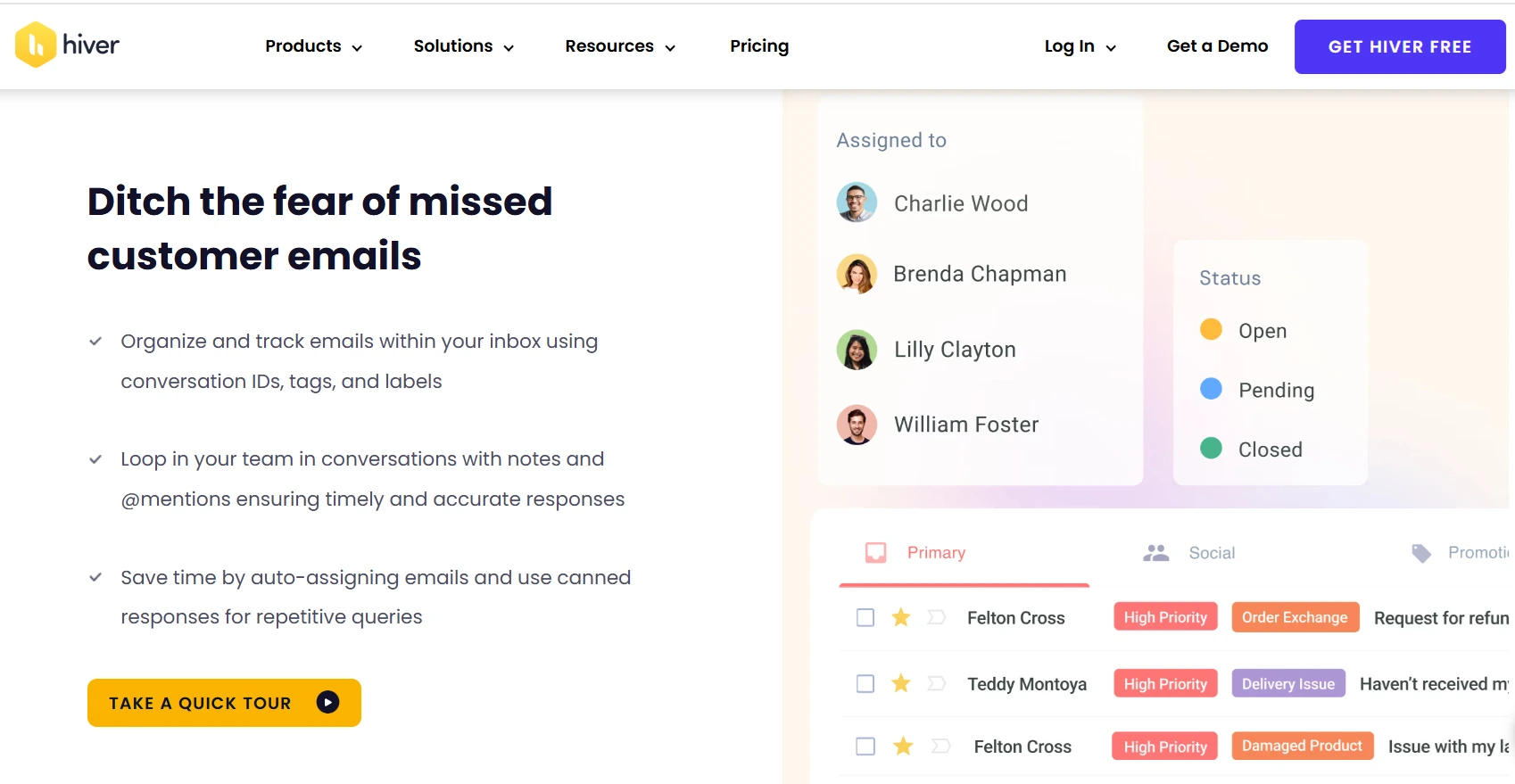Image resolution: width=1515 pixels, height=784 pixels.
Task: Expand the Log In dropdown
Action: pos(1080,46)
